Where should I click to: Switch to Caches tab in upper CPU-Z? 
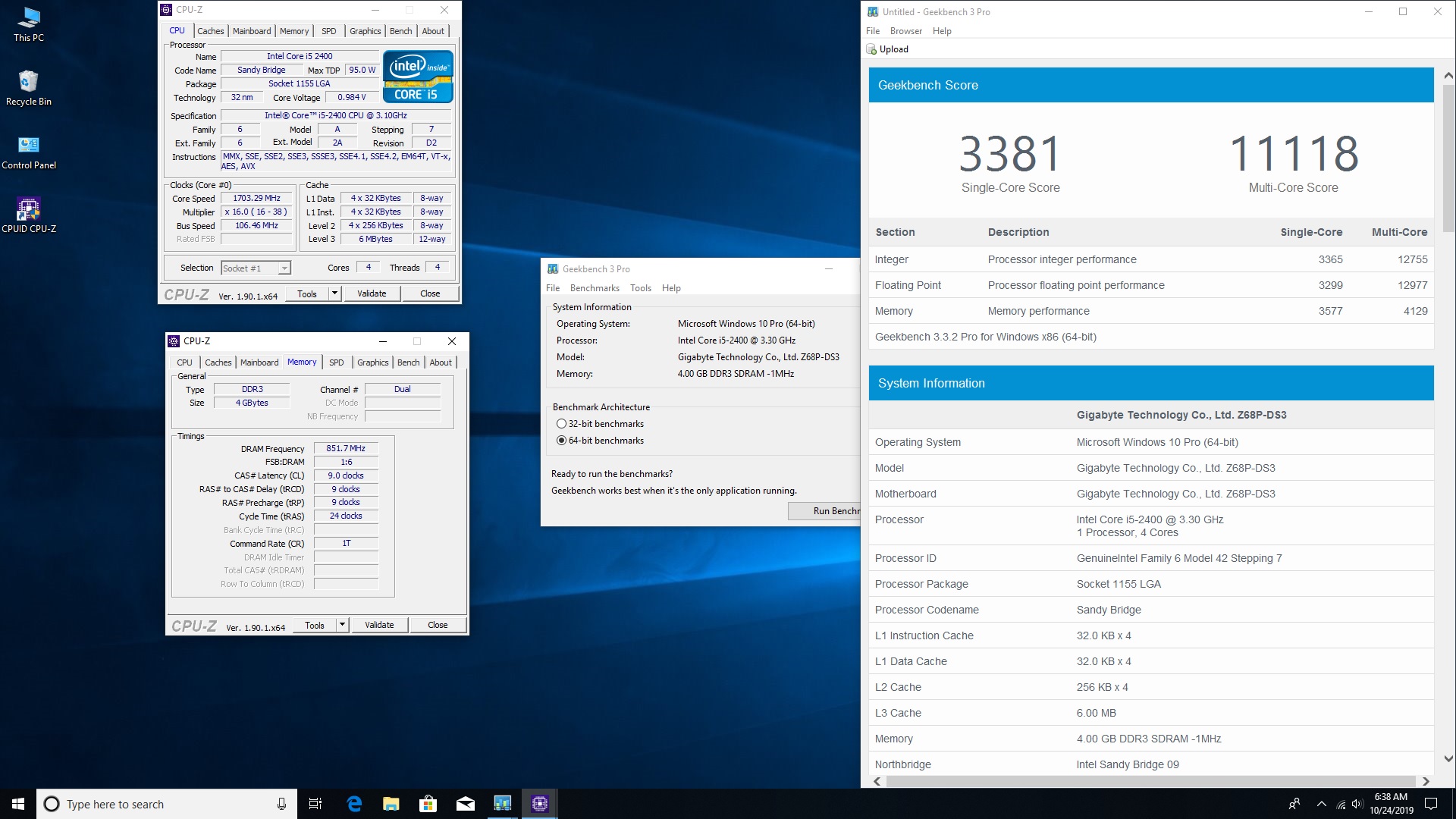click(x=210, y=31)
